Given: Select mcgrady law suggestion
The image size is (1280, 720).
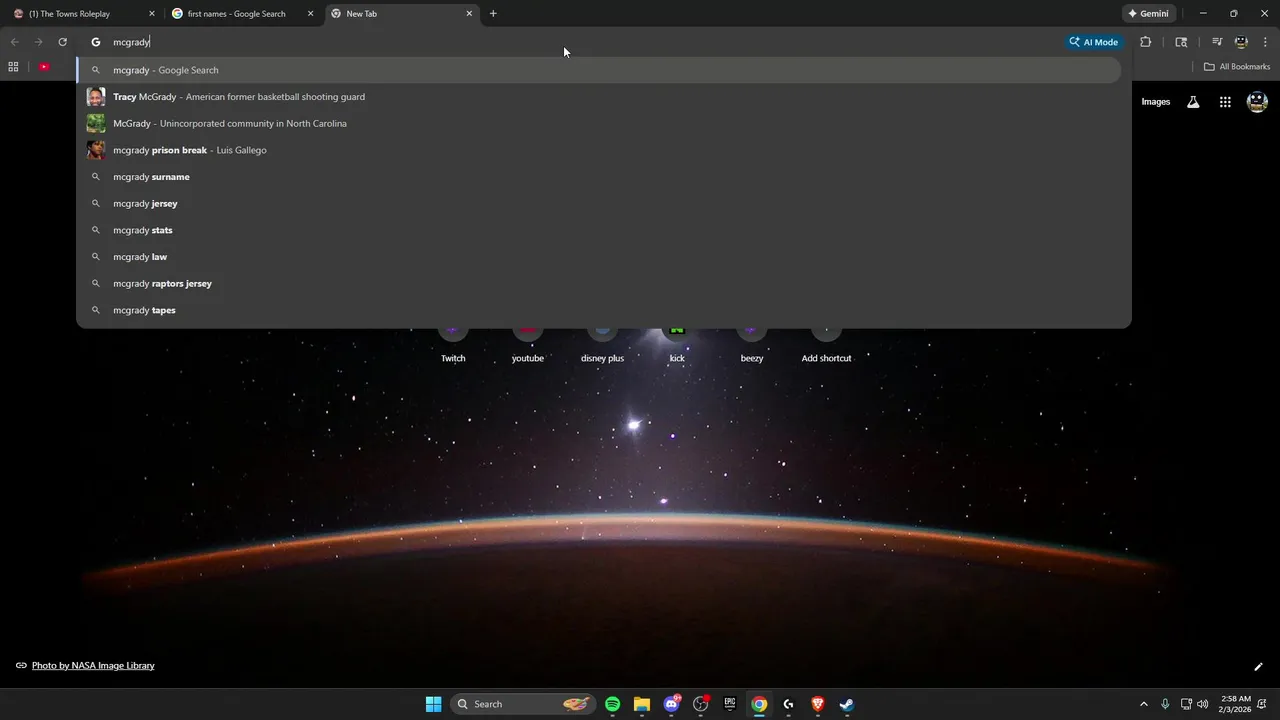Looking at the screenshot, I should coord(598,257).
